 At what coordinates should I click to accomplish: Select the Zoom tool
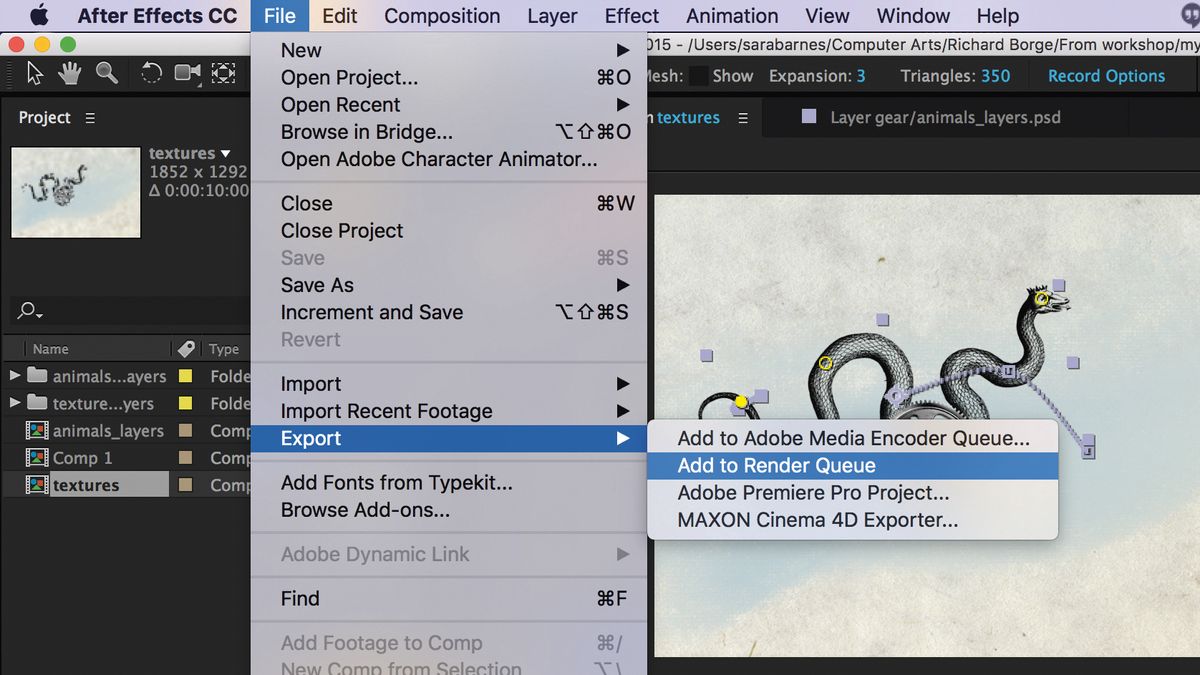tap(104, 73)
